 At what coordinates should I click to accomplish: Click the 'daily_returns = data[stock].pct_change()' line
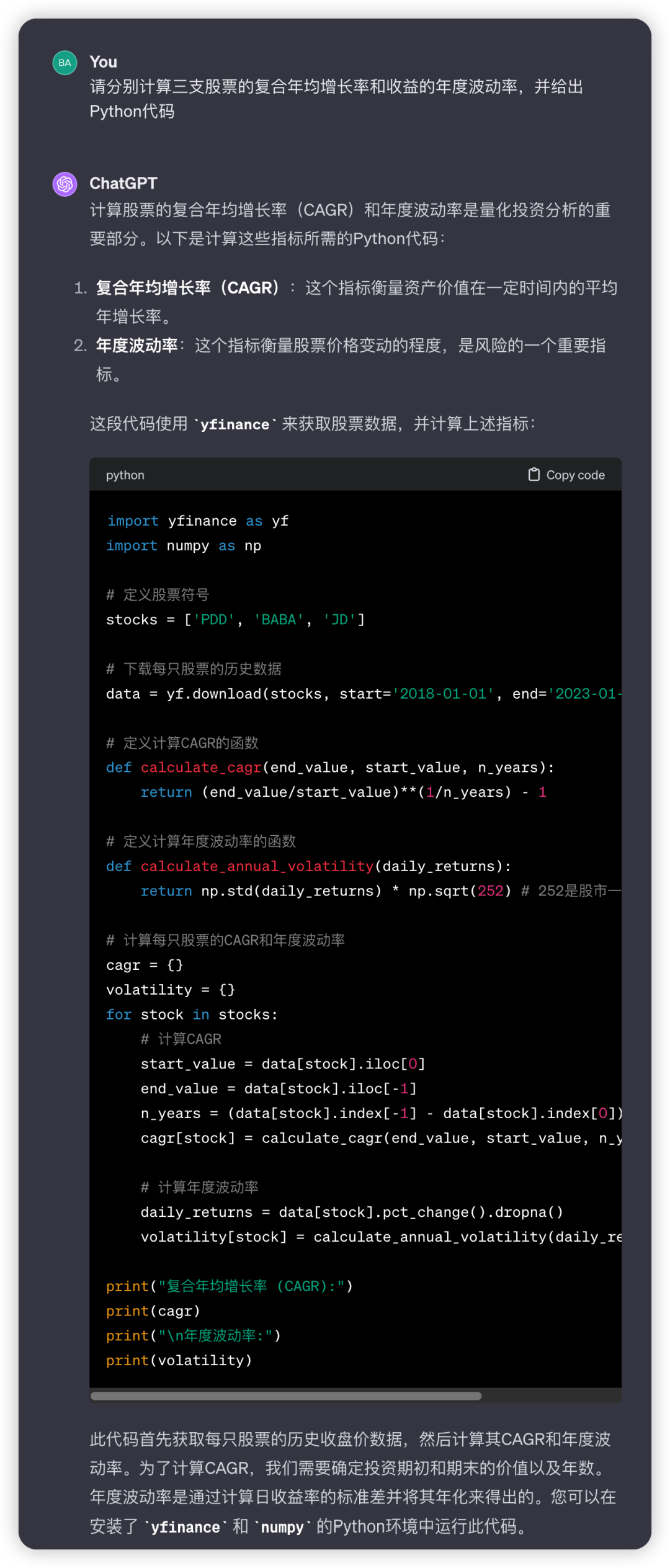(x=352, y=1212)
